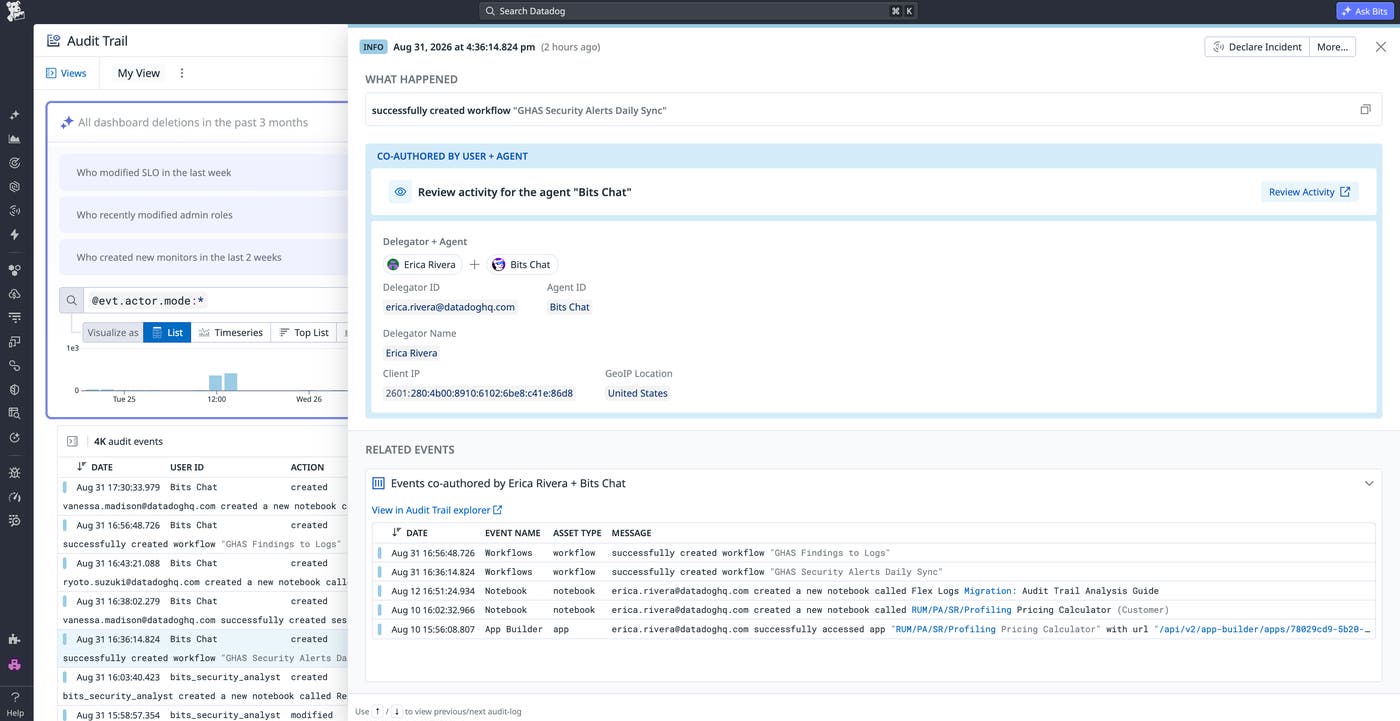Screen dimensions: 1400x721
Task: Open the shield security sidebar icon
Action: (14, 390)
